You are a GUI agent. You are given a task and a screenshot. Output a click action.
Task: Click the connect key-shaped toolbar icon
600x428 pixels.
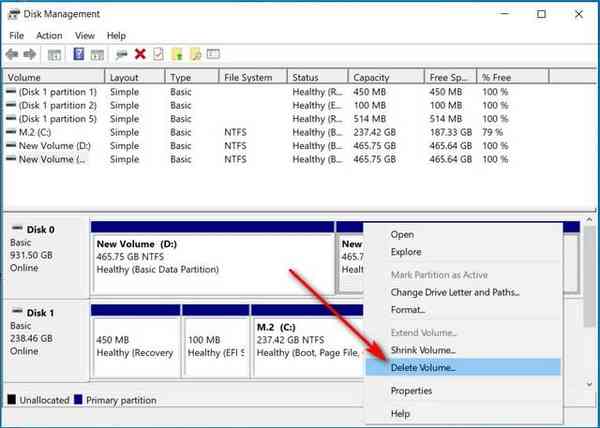(x=121, y=54)
